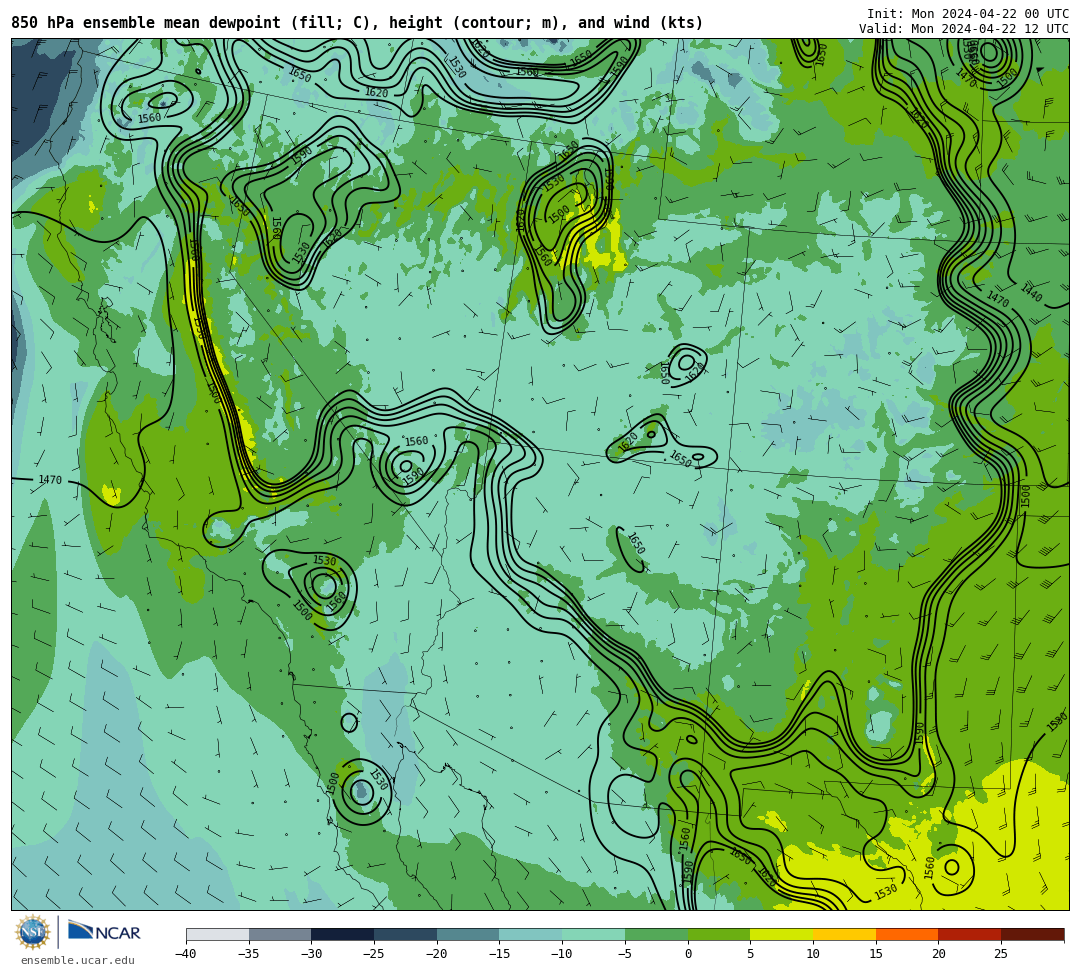Click the yellow-green 5 to 10 colorbar swatch
1080x973 pixels.
click(x=782, y=934)
